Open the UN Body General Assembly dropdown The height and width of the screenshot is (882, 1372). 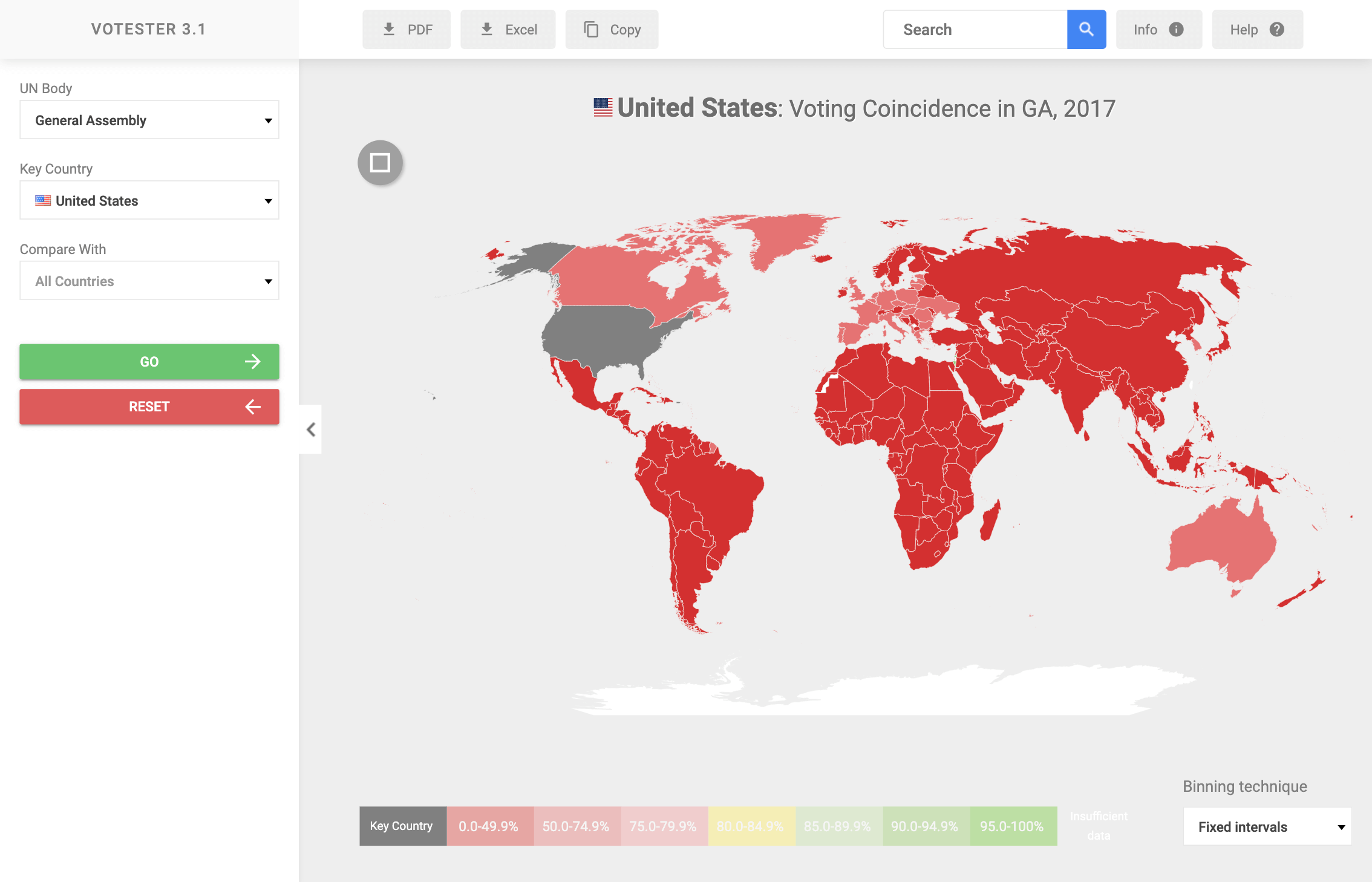coord(149,120)
